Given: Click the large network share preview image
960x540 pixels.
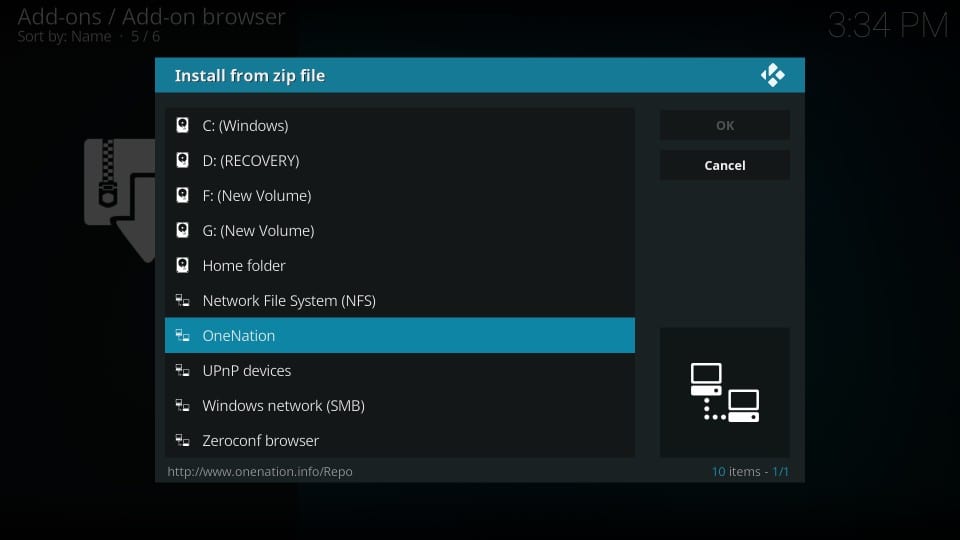Looking at the screenshot, I should 725,392.
